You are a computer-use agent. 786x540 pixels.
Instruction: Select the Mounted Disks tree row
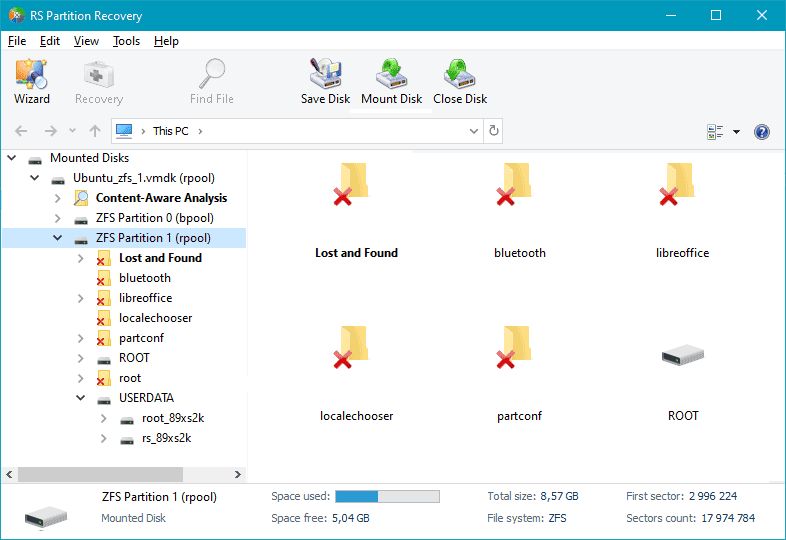(x=89, y=158)
